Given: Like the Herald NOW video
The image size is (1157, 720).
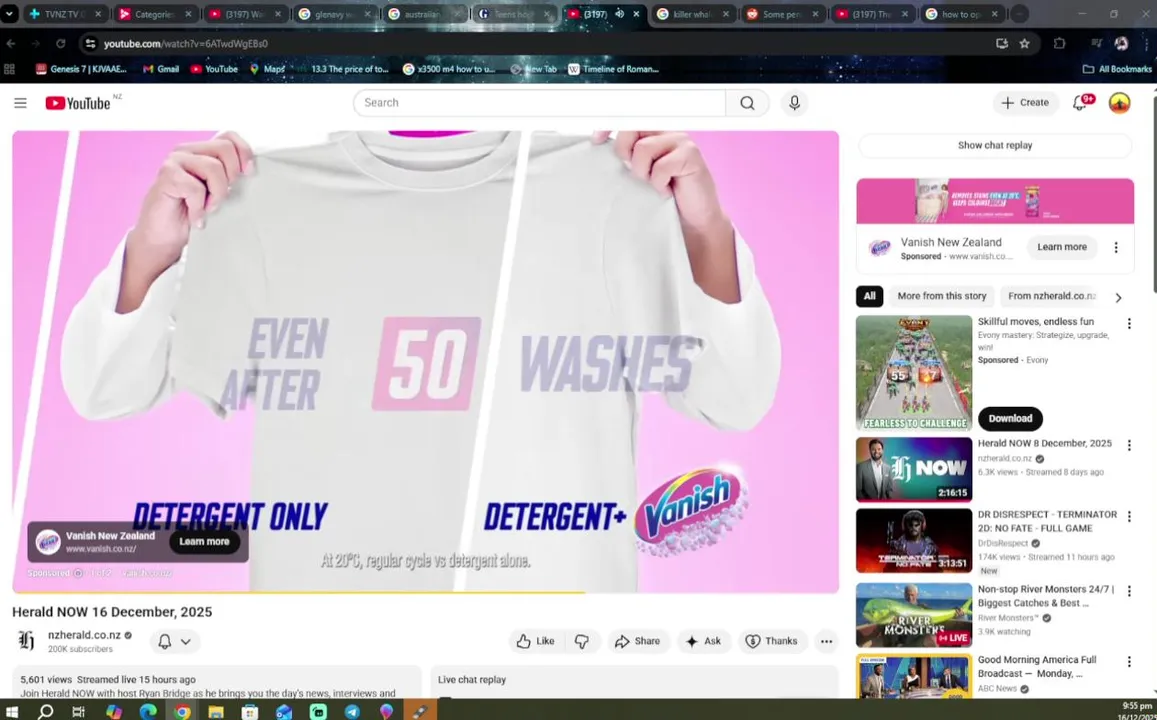Looking at the screenshot, I should click(536, 641).
